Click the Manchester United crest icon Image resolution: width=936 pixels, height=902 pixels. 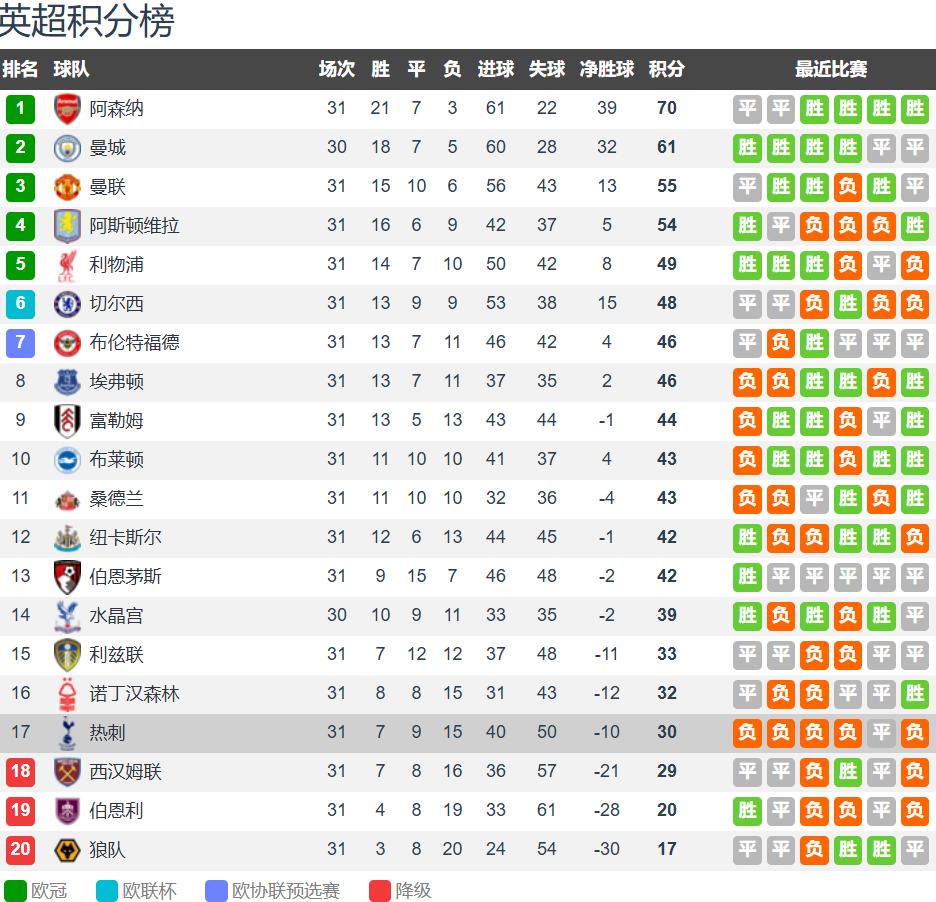click(x=67, y=187)
